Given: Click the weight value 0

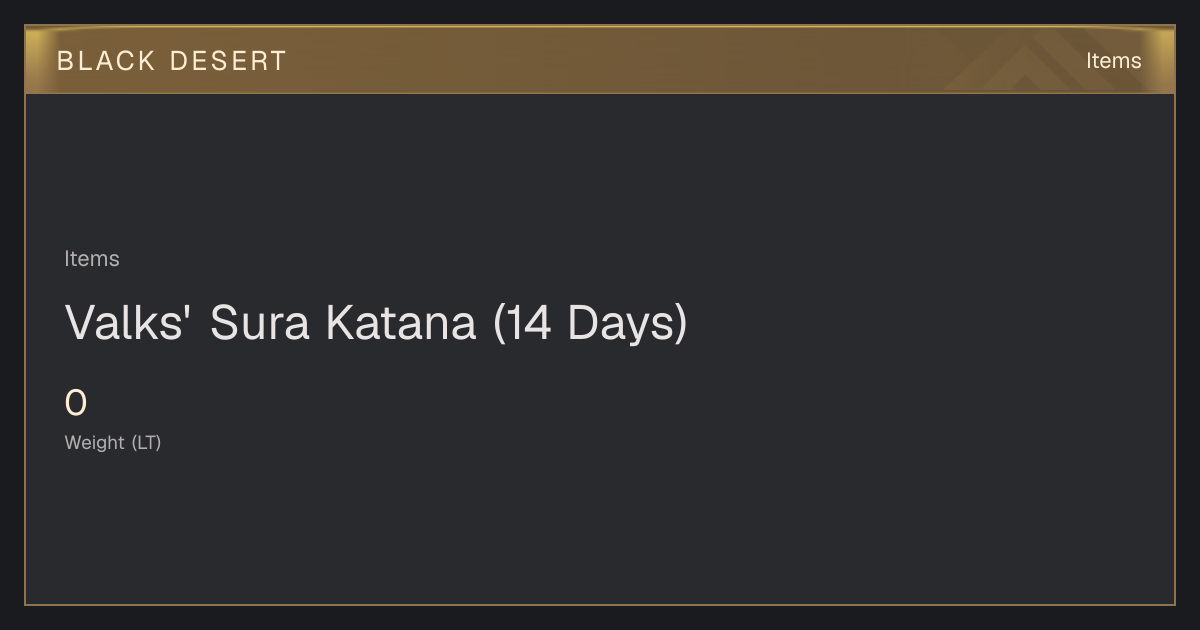Looking at the screenshot, I should [76, 403].
